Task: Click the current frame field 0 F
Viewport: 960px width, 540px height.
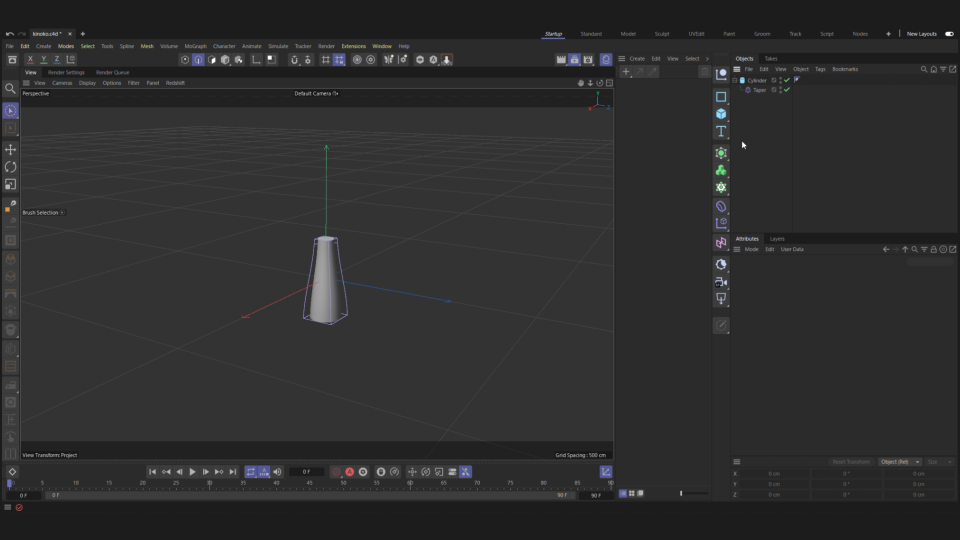Action: [x=307, y=472]
